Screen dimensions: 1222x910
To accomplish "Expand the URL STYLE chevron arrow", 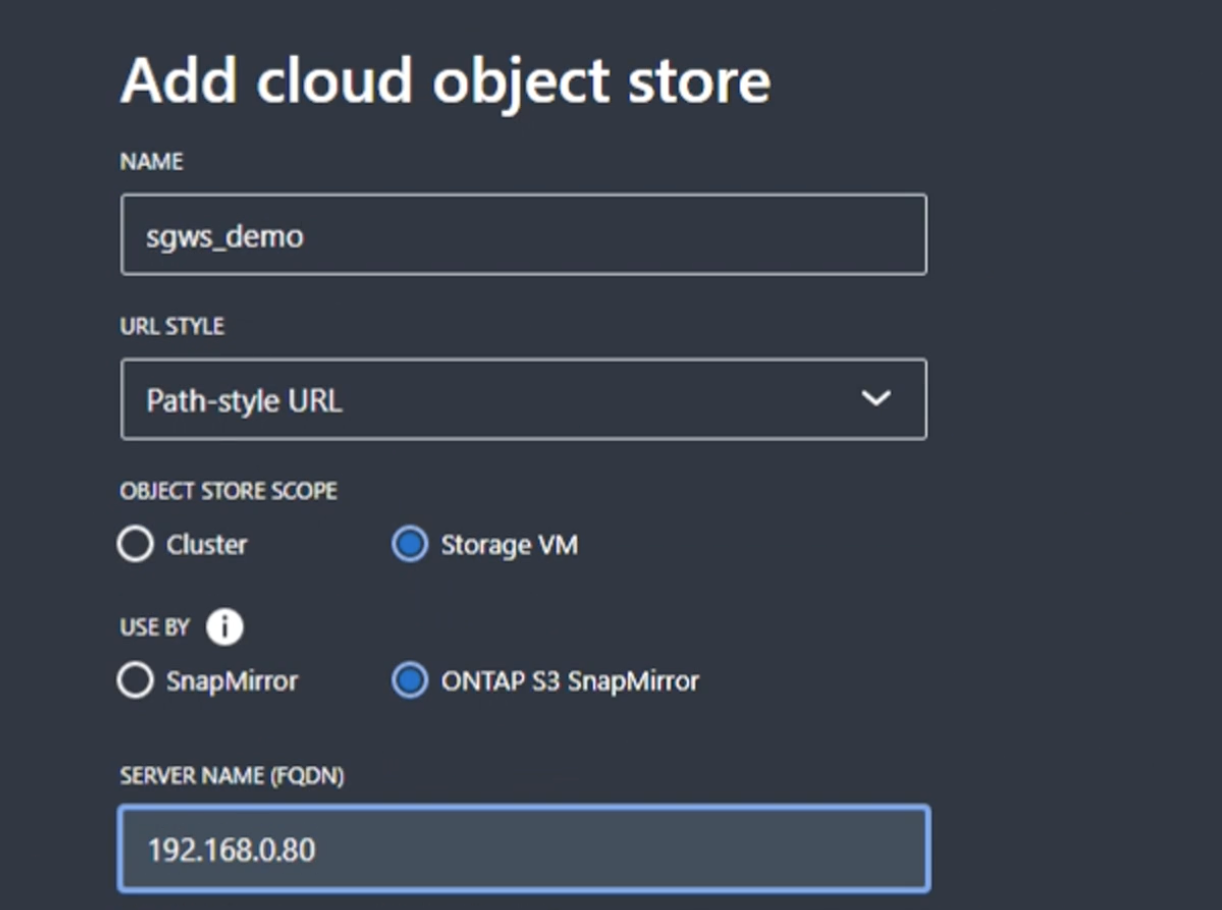I will point(876,399).
